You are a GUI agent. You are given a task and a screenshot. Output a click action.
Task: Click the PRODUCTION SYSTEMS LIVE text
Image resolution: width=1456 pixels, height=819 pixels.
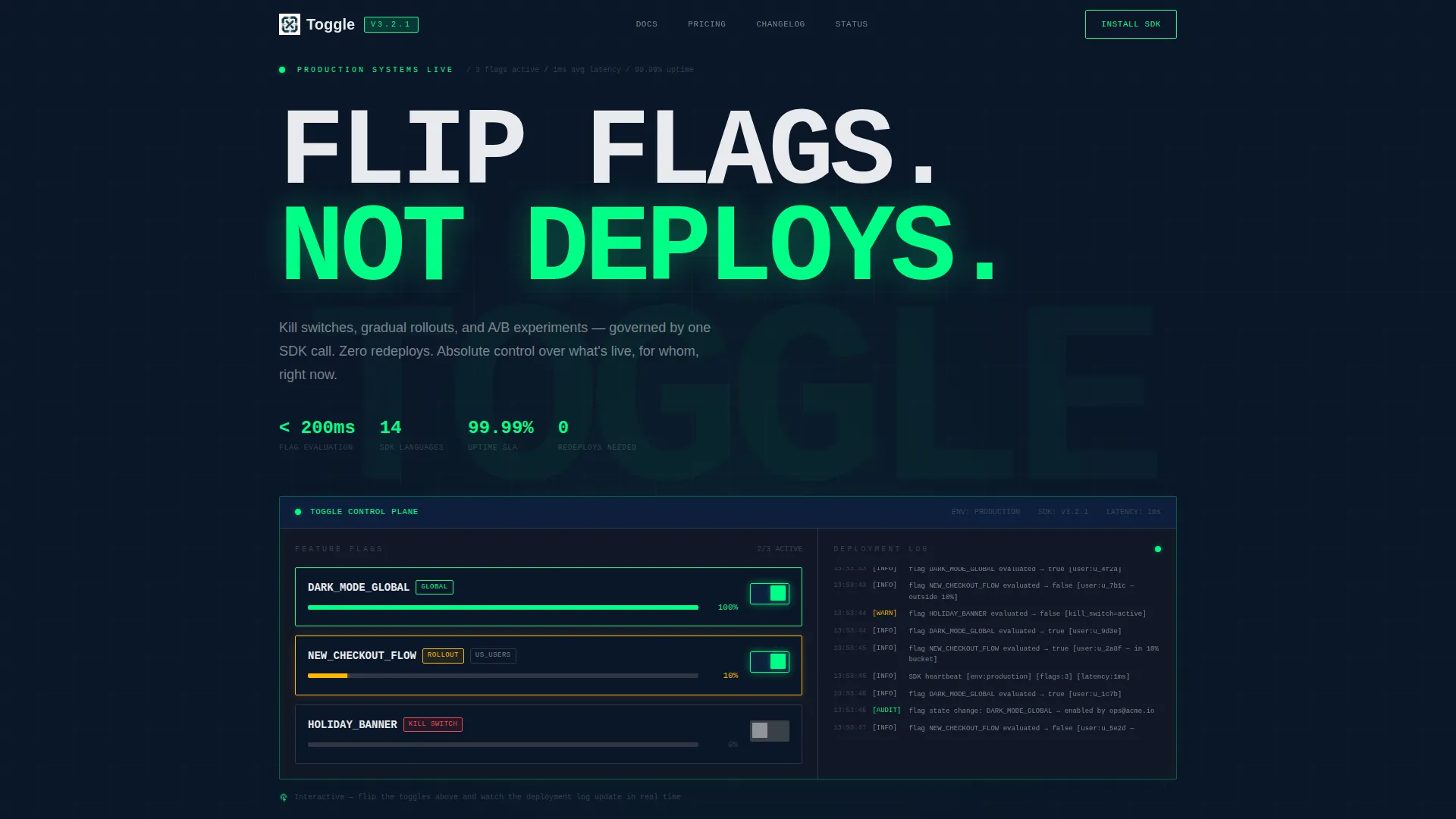click(x=375, y=70)
